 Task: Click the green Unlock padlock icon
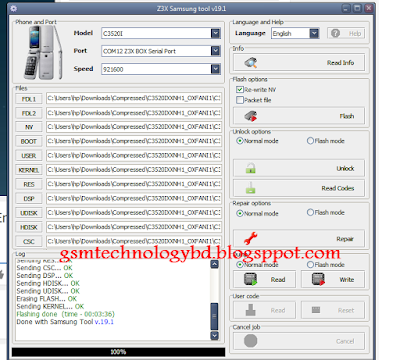point(251,168)
